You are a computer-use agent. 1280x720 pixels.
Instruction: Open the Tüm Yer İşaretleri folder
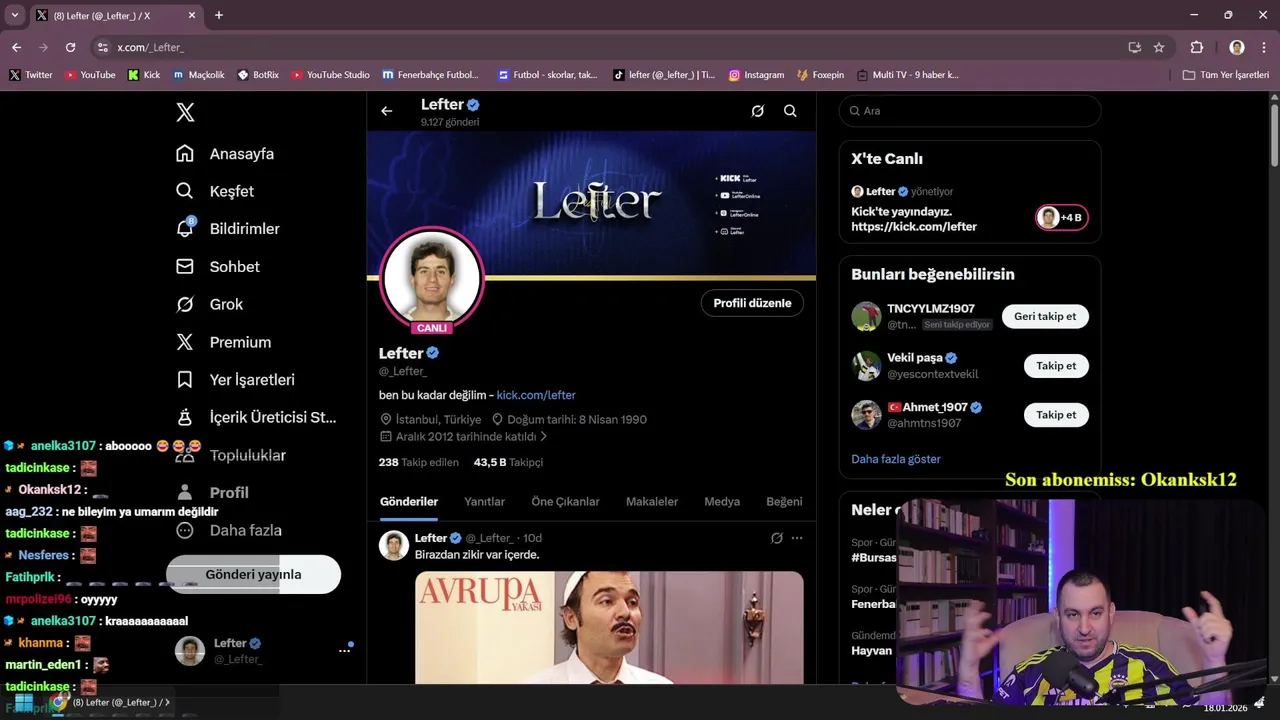tap(1226, 75)
